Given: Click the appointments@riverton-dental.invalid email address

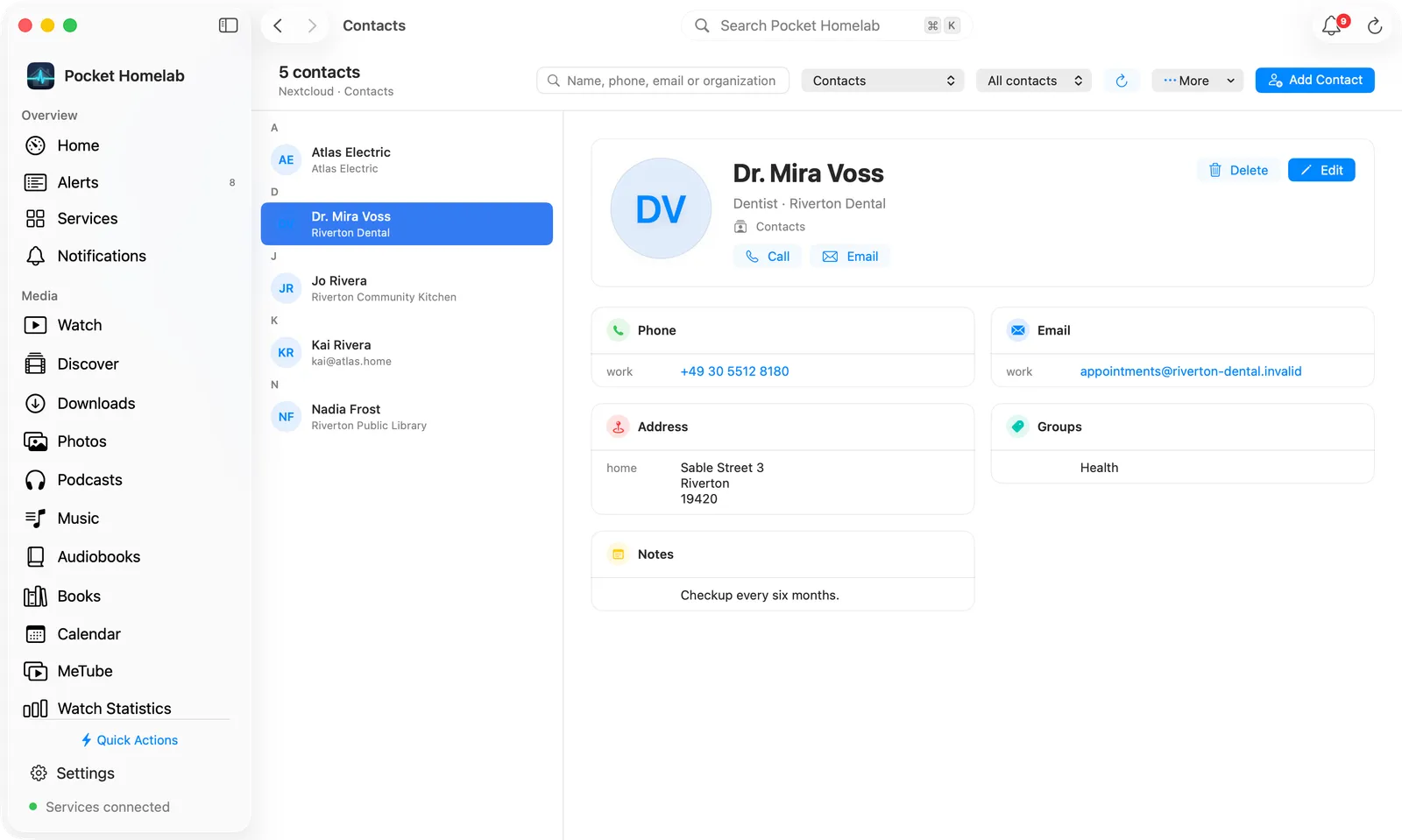Looking at the screenshot, I should 1191,371.
